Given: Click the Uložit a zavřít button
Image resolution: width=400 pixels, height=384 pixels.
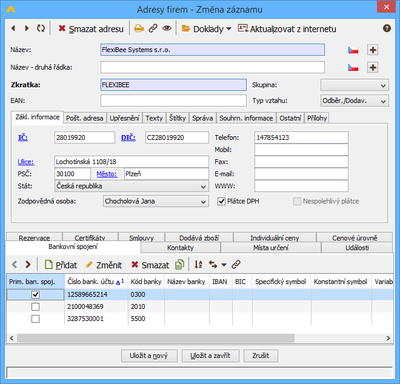Looking at the screenshot, I should [210, 356].
